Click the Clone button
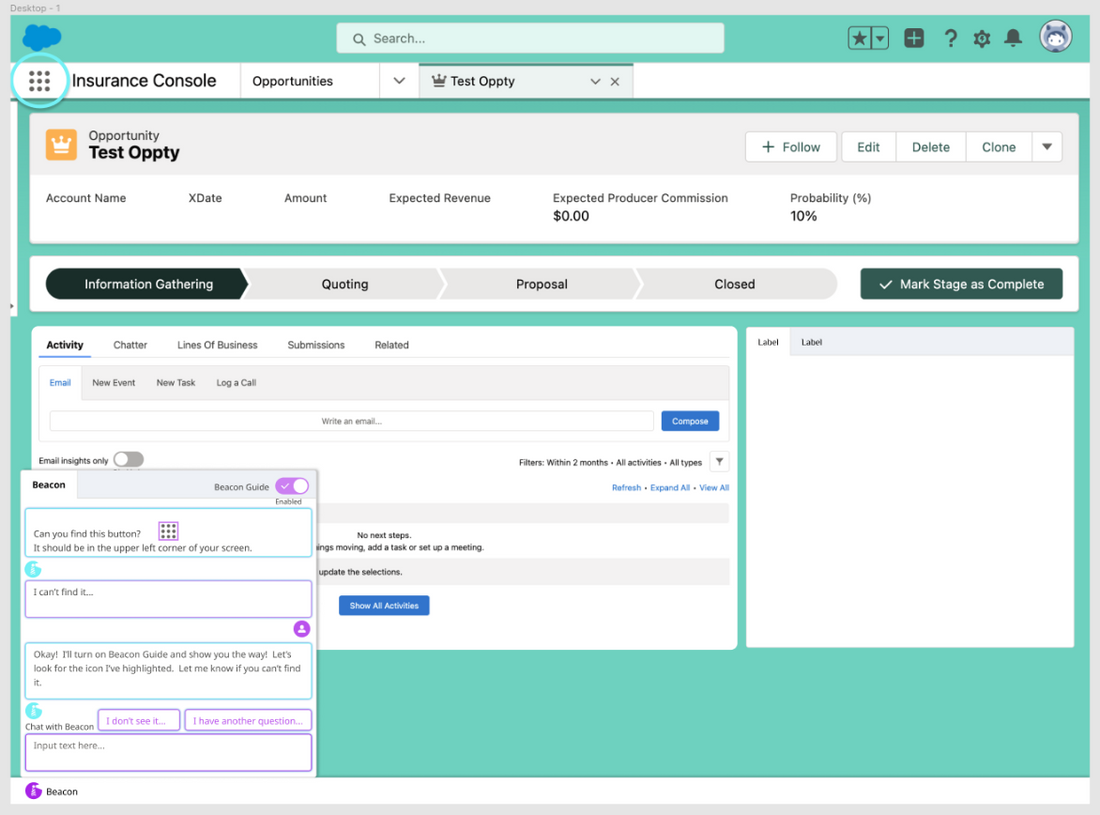 [x=998, y=147]
